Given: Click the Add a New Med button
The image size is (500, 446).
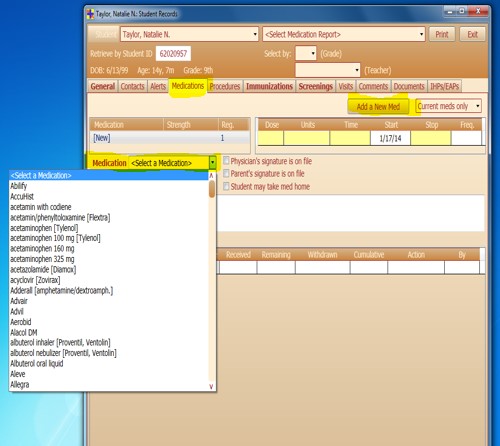Looking at the screenshot, I should 378,107.
